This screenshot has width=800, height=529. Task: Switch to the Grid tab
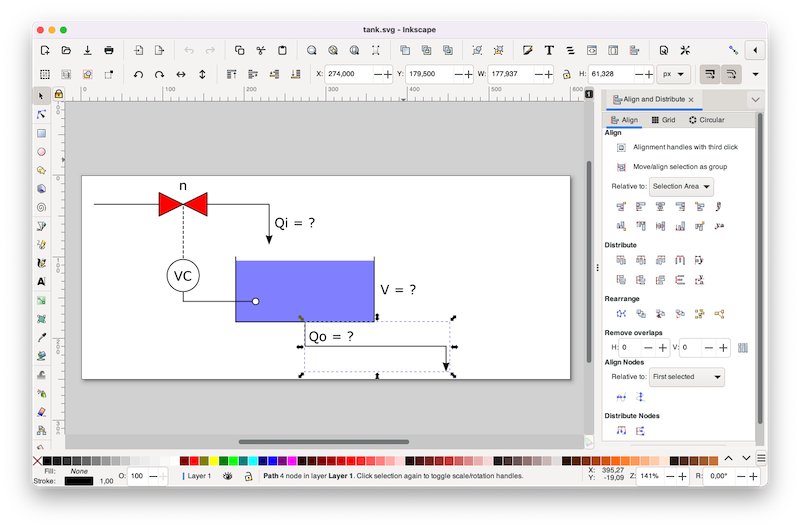click(663, 120)
